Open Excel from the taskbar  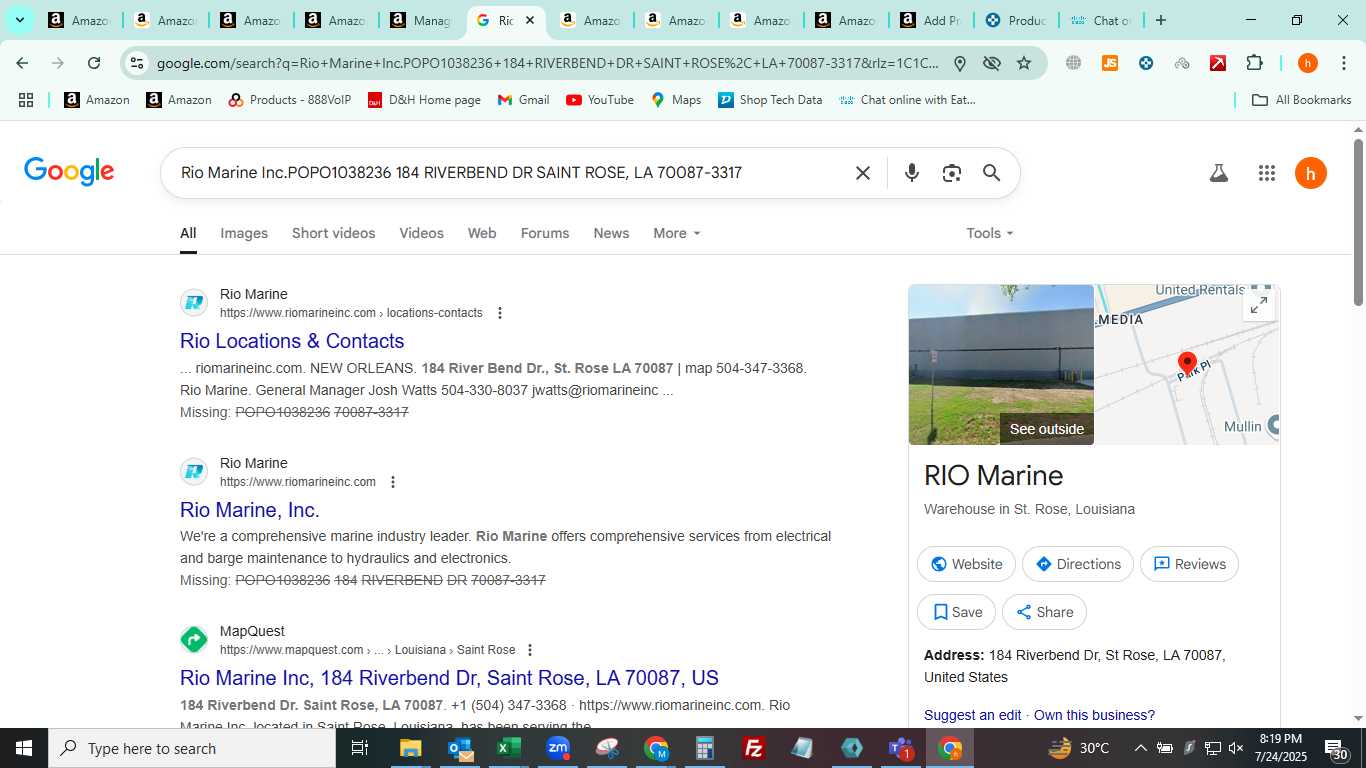point(509,748)
